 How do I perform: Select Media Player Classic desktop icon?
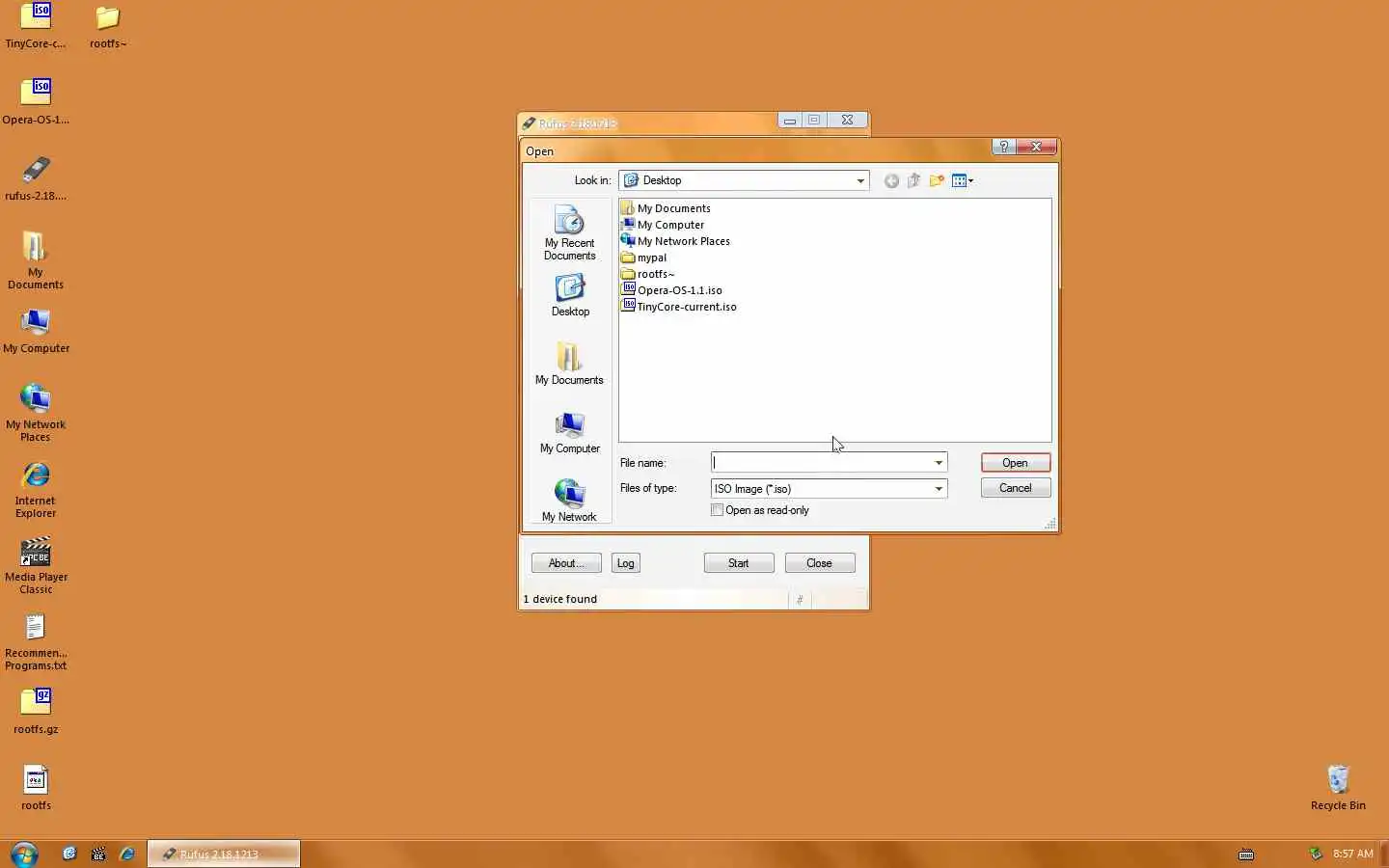(36, 565)
